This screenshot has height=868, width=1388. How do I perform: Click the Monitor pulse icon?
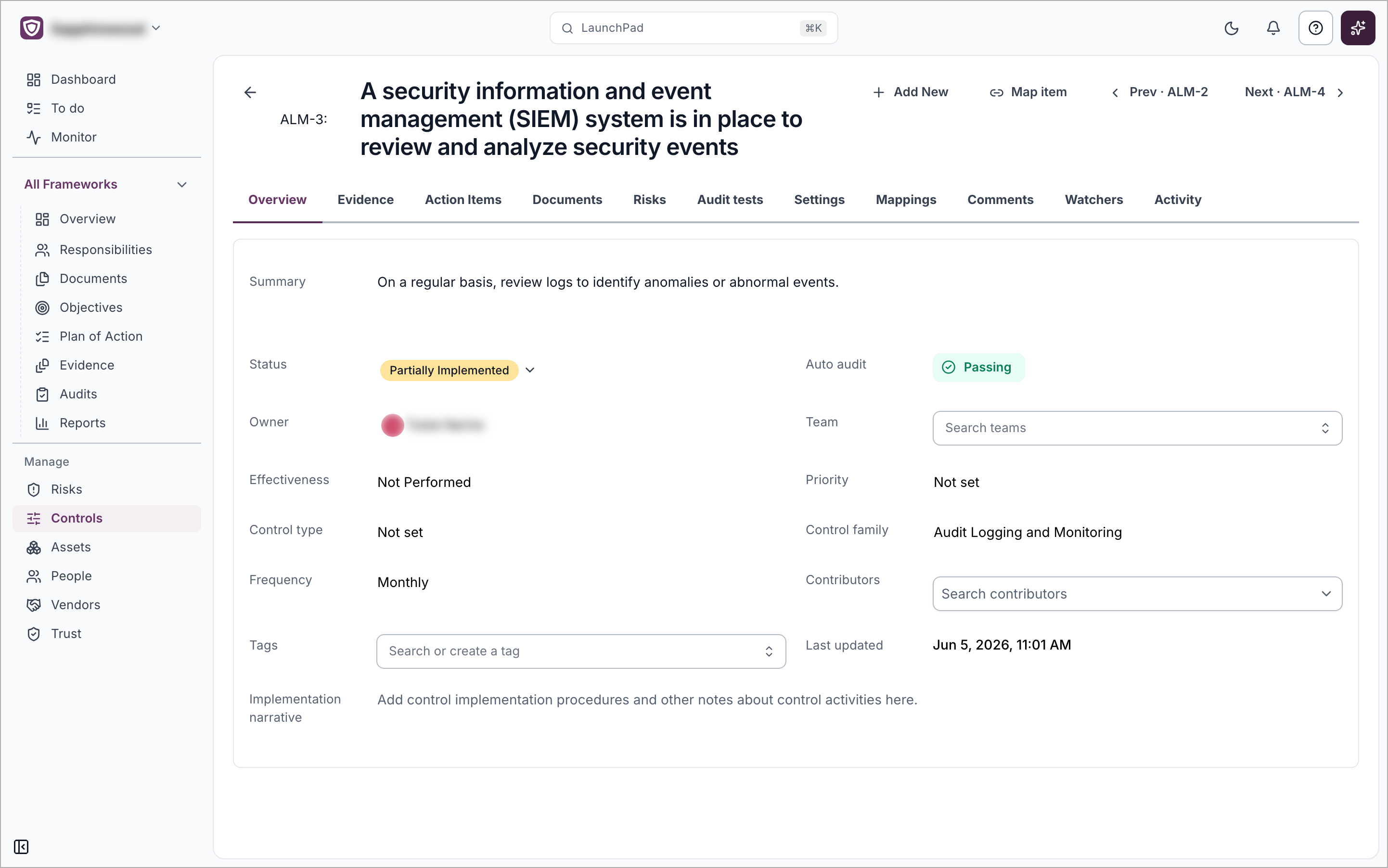pos(34,137)
